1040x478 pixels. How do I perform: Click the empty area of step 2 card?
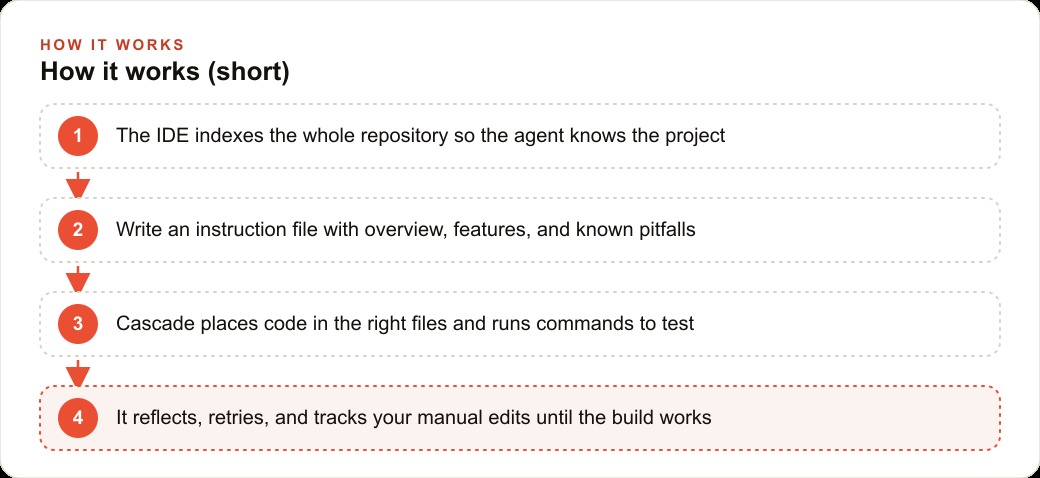849,230
